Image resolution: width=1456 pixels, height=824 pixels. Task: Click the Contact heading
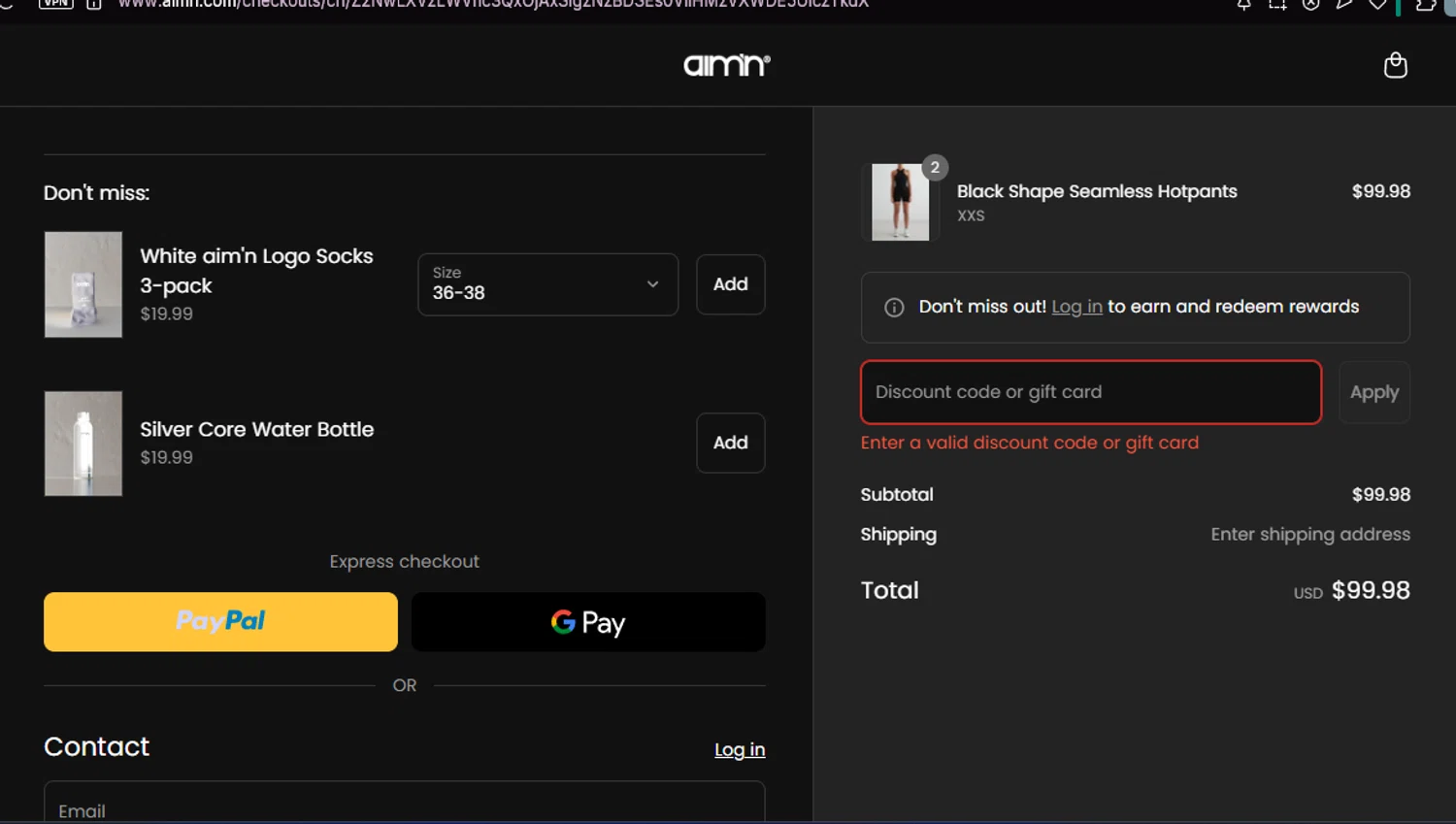(96, 746)
